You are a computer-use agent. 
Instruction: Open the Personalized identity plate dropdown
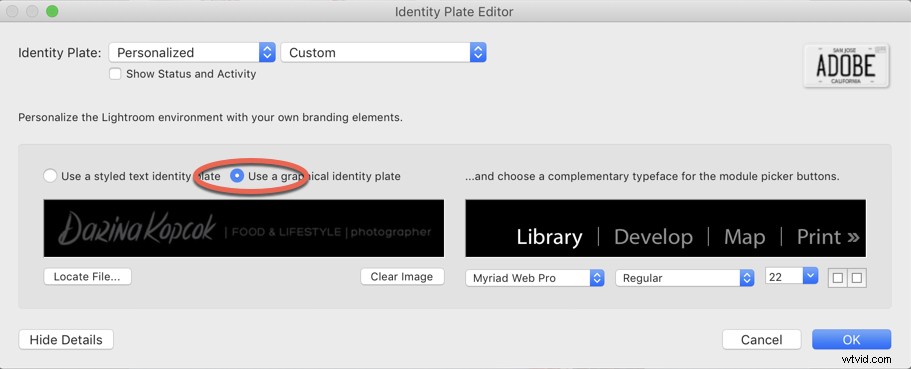click(192, 52)
